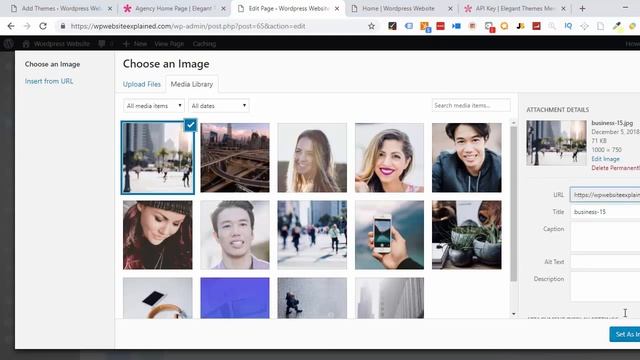The height and width of the screenshot is (360, 640).
Task: Click the media grid scrollbar down arrow
Action: pyautogui.click(x=513, y=314)
